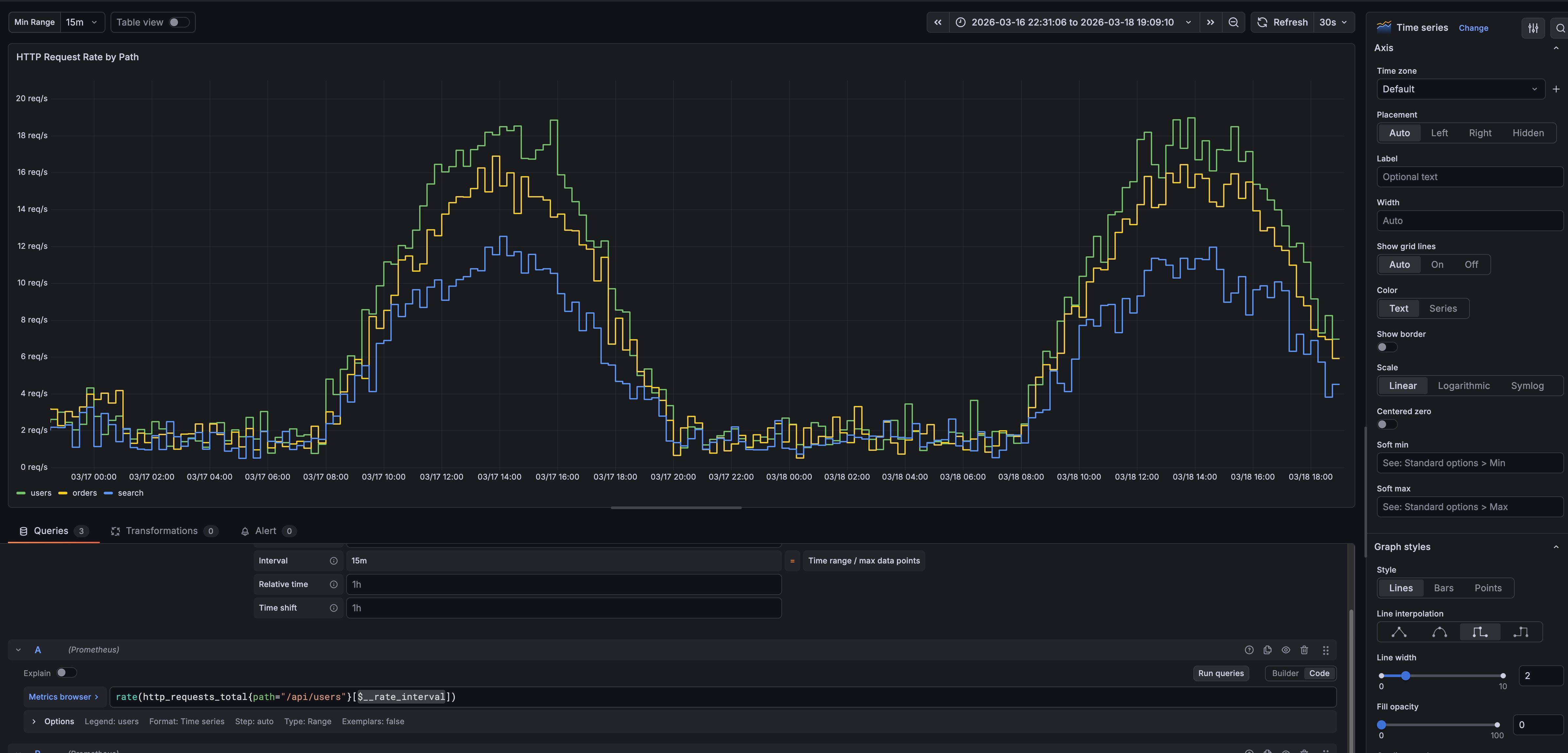Enable Centered zero switch
1568x753 pixels.
(x=1387, y=425)
